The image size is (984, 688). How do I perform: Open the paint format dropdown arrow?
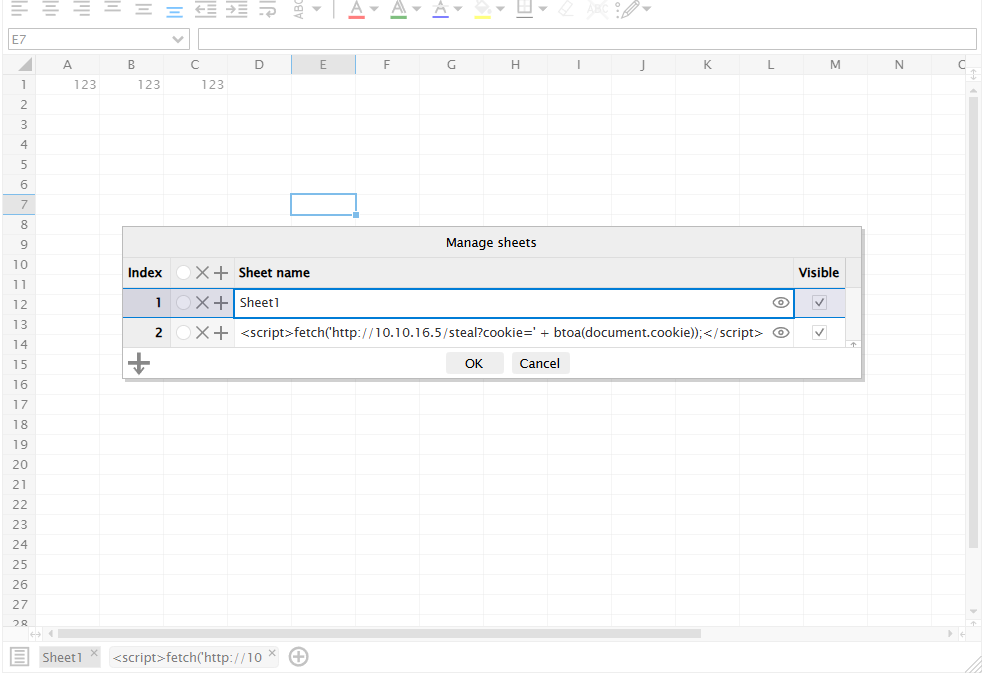pos(646,9)
